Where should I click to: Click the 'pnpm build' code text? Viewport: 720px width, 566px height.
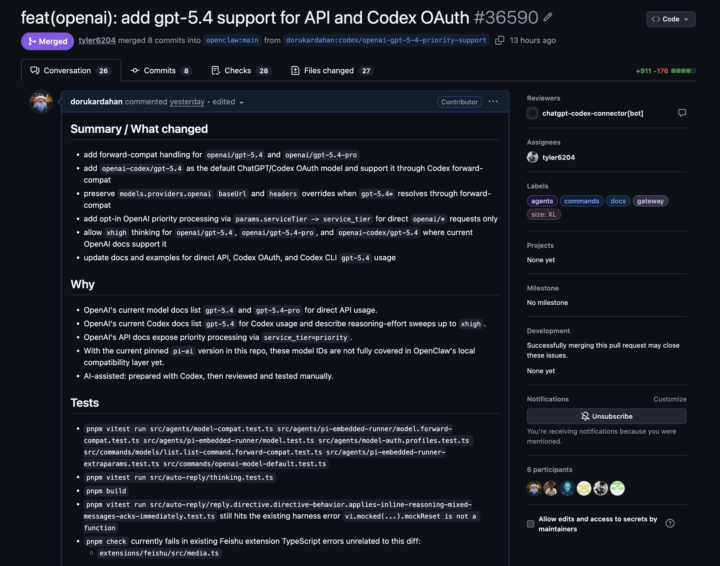click(x=106, y=491)
